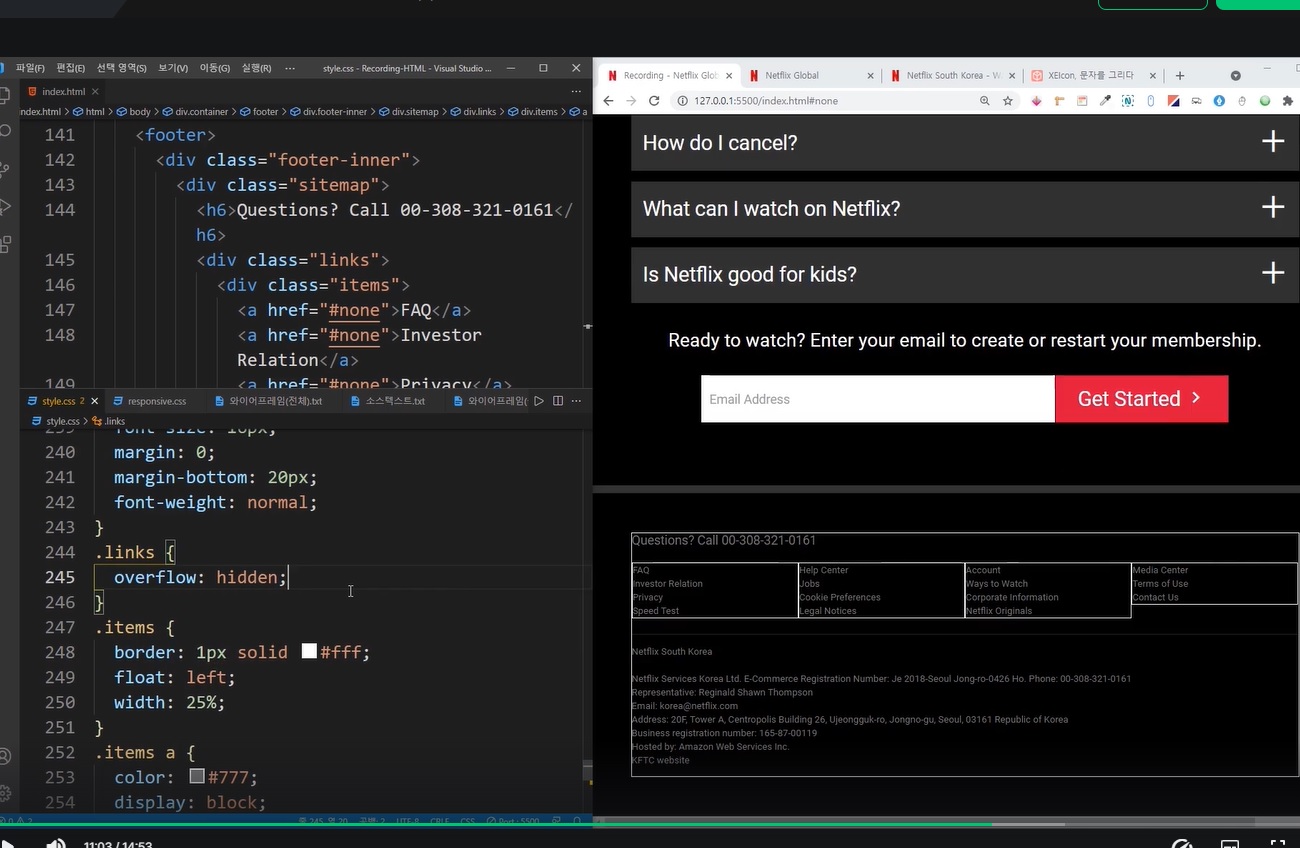Click the Media Center footer link

click(x=1160, y=570)
